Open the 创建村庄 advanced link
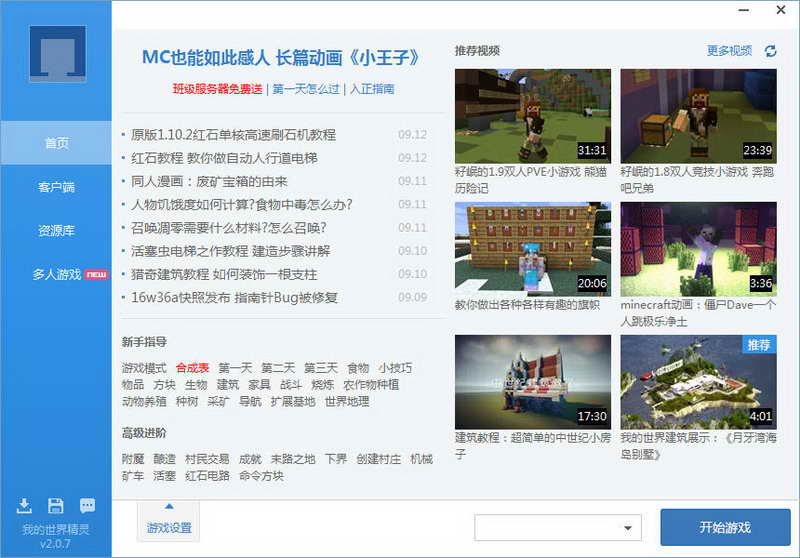This screenshot has height=558, width=800. pyautogui.click(x=379, y=459)
